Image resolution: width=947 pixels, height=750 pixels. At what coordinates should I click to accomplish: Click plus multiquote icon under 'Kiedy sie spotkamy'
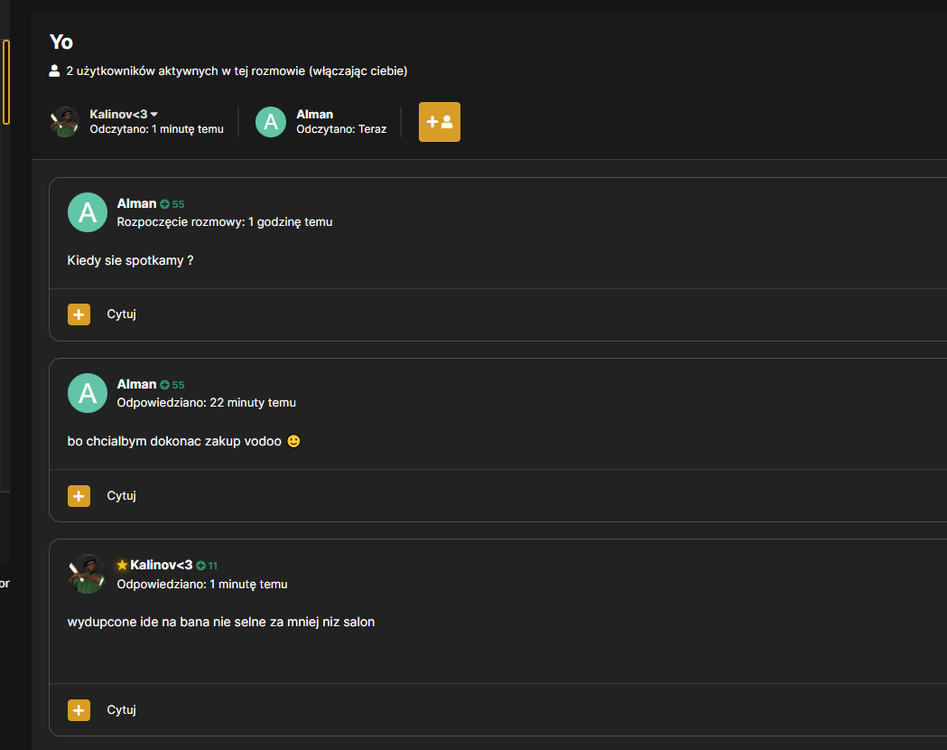79,314
